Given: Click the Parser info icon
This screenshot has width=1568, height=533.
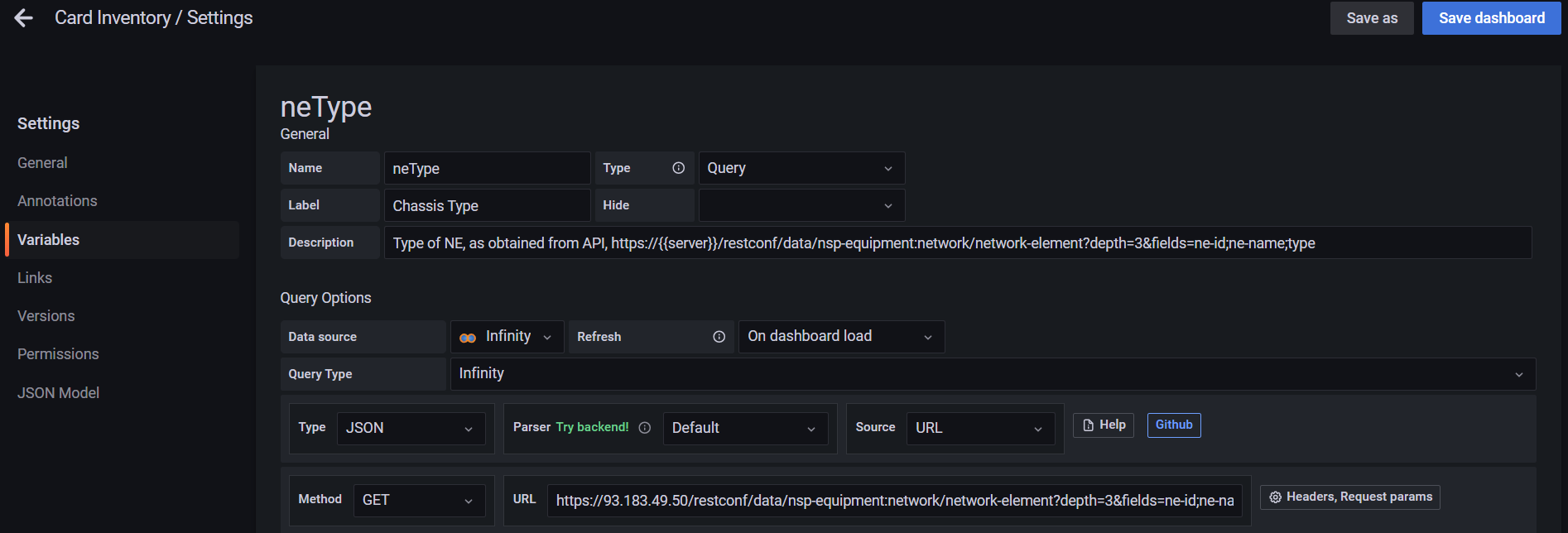Looking at the screenshot, I should pos(645,428).
